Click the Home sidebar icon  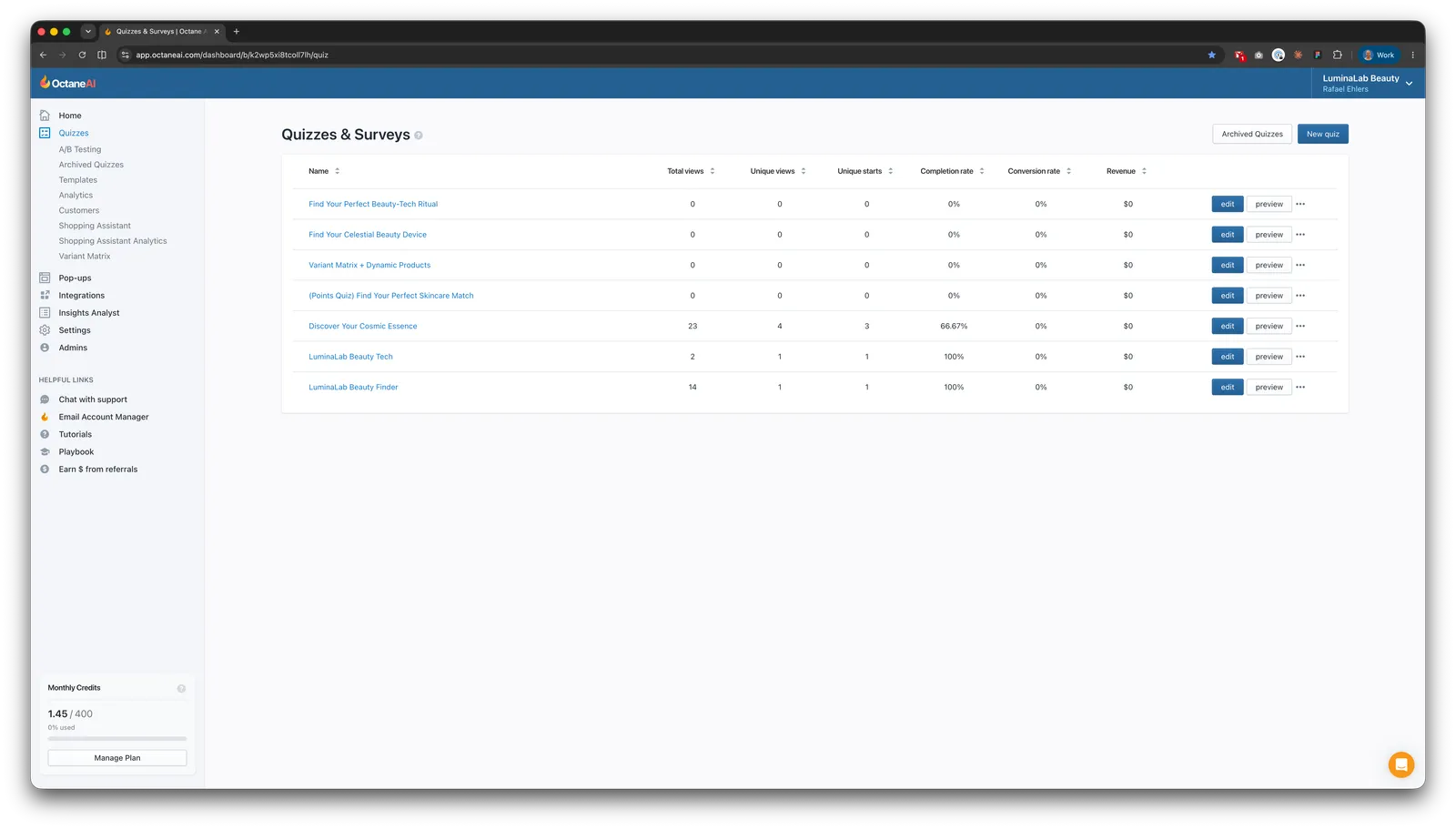[45, 116]
